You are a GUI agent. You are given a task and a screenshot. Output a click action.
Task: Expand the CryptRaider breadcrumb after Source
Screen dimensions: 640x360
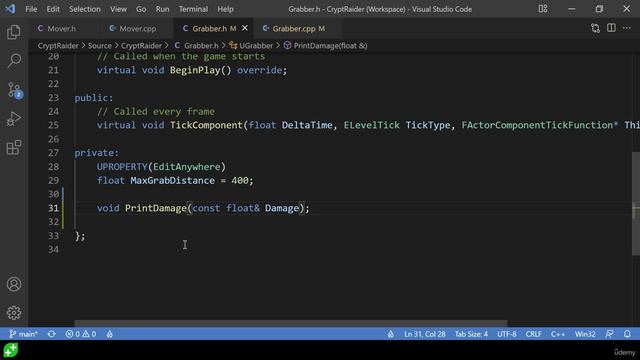[141, 46]
